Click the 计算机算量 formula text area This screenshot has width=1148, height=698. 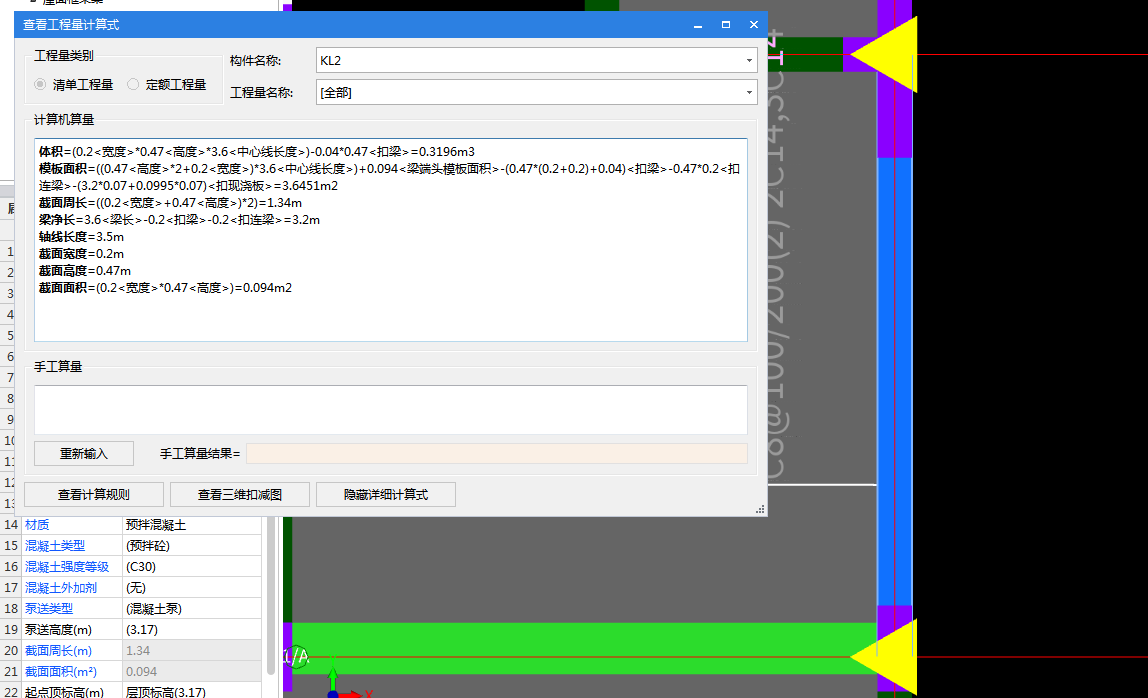pos(390,240)
